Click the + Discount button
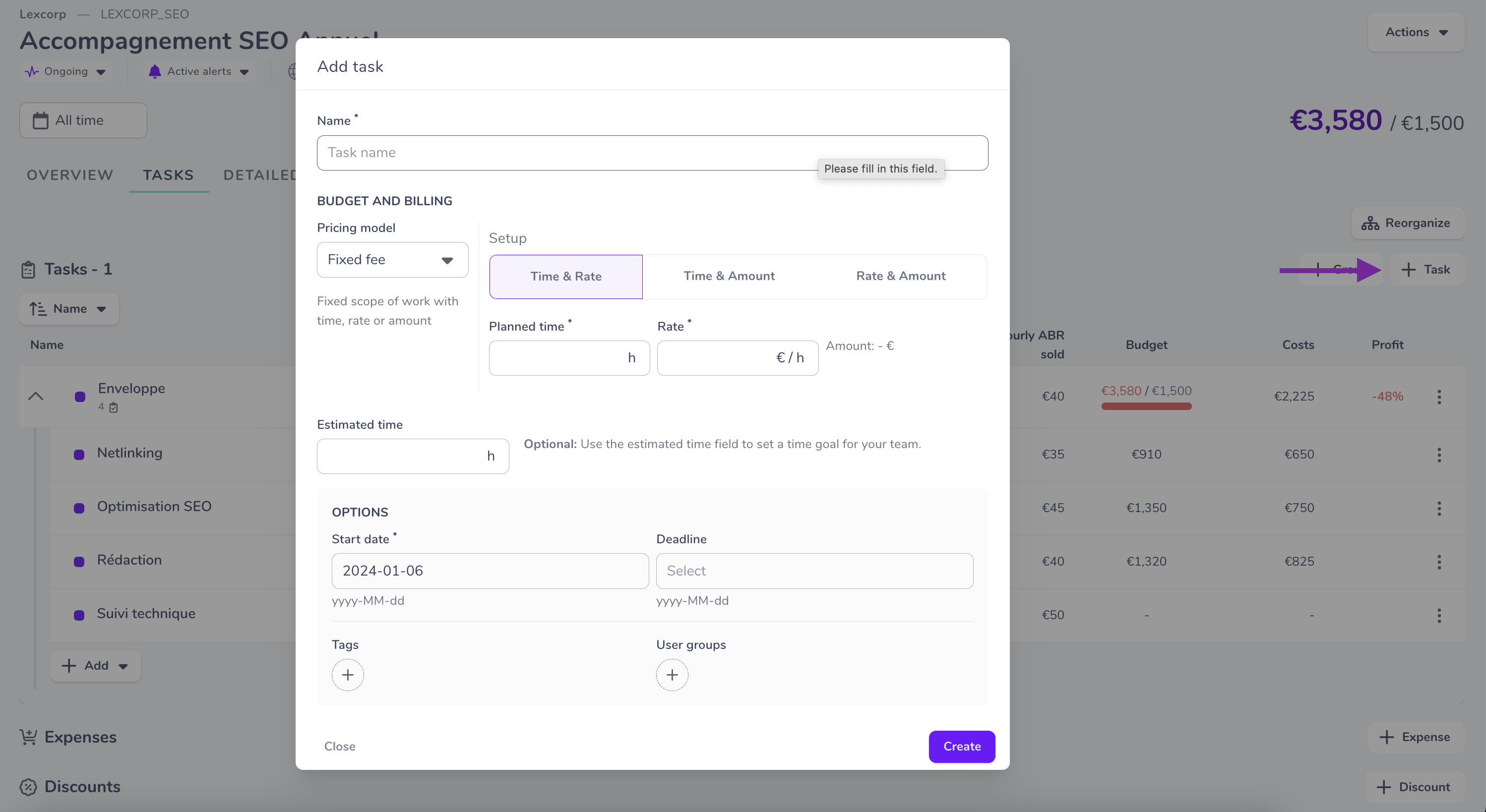The height and width of the screenshot is (812, 1486). tap(1414, 787)
